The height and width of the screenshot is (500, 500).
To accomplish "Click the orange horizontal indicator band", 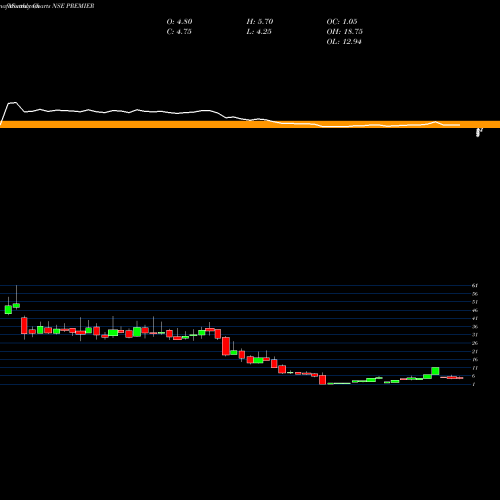I will pos(250,124).
